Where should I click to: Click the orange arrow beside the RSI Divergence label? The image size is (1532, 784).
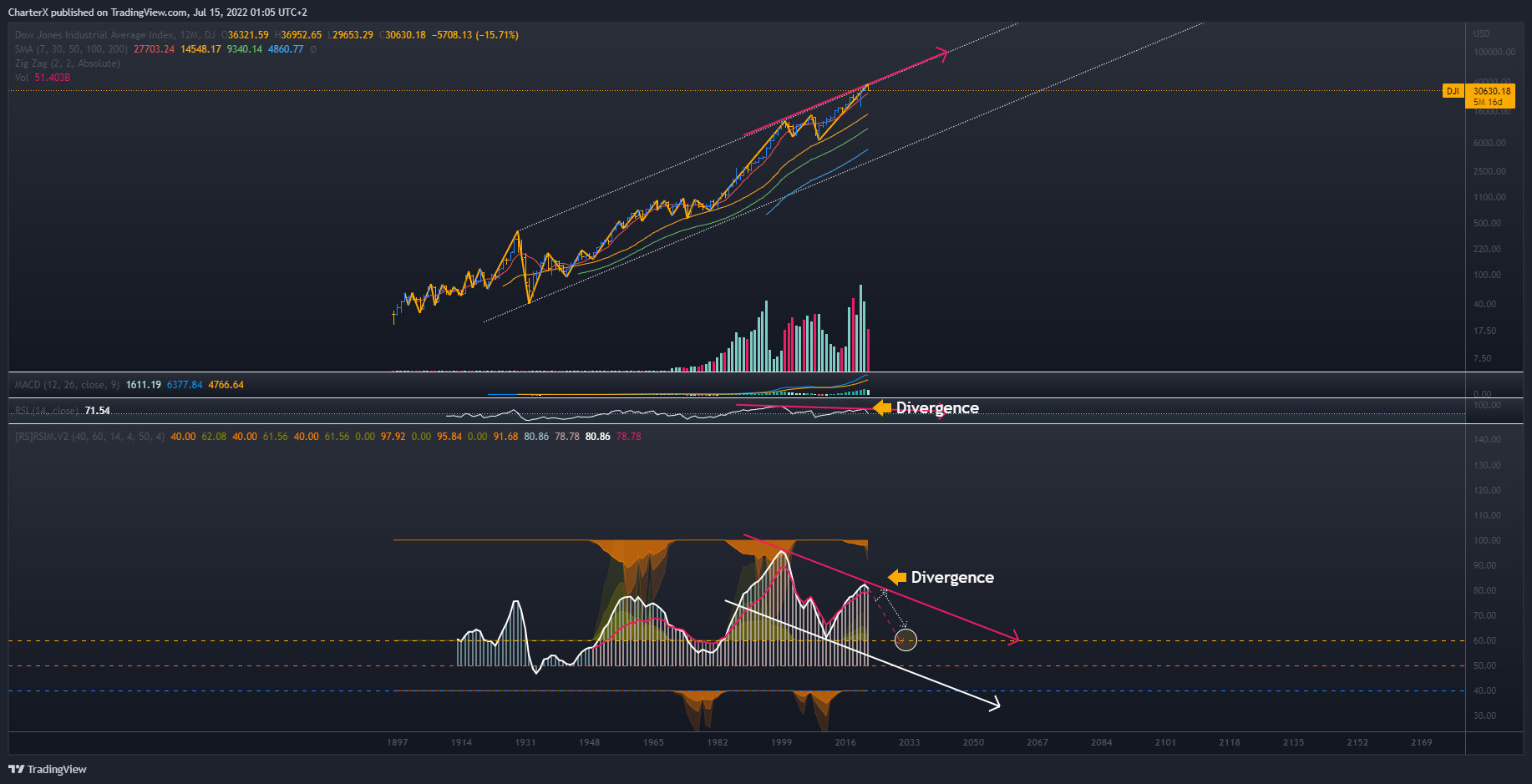tap(881, 407)
